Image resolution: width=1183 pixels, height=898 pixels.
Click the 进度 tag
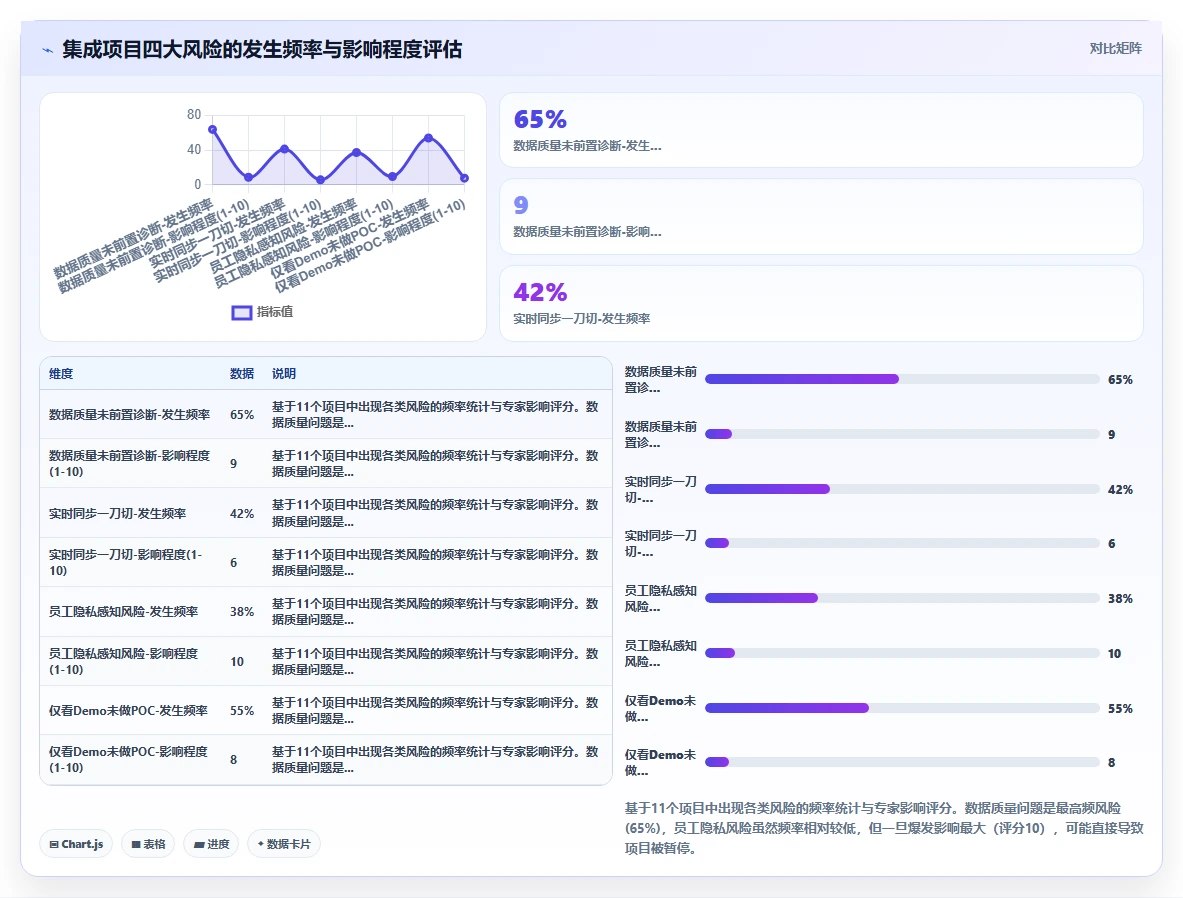[x=211, y=844]
